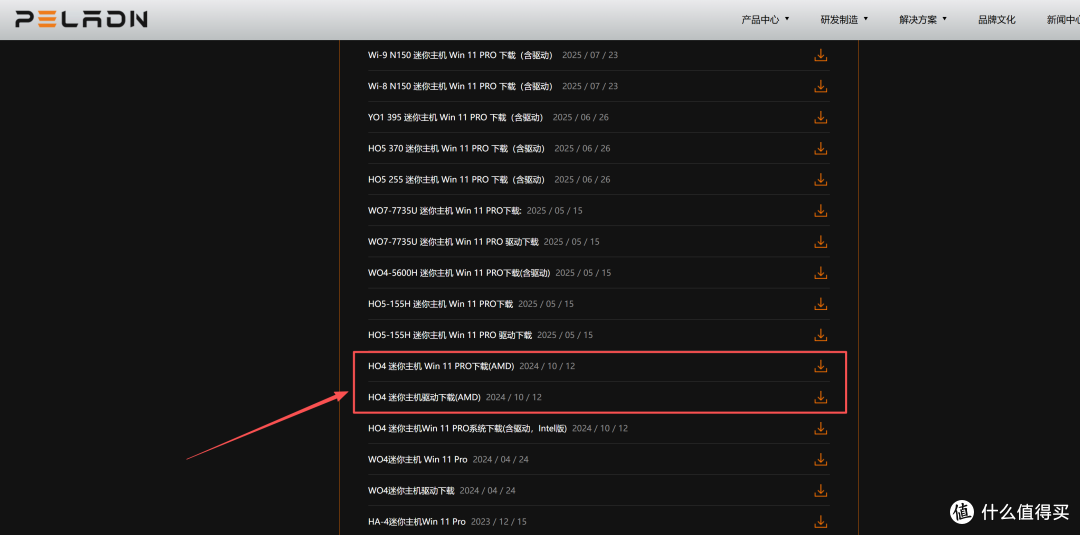Open WO4迷你主机驱动下载 link

coord(411,490)
